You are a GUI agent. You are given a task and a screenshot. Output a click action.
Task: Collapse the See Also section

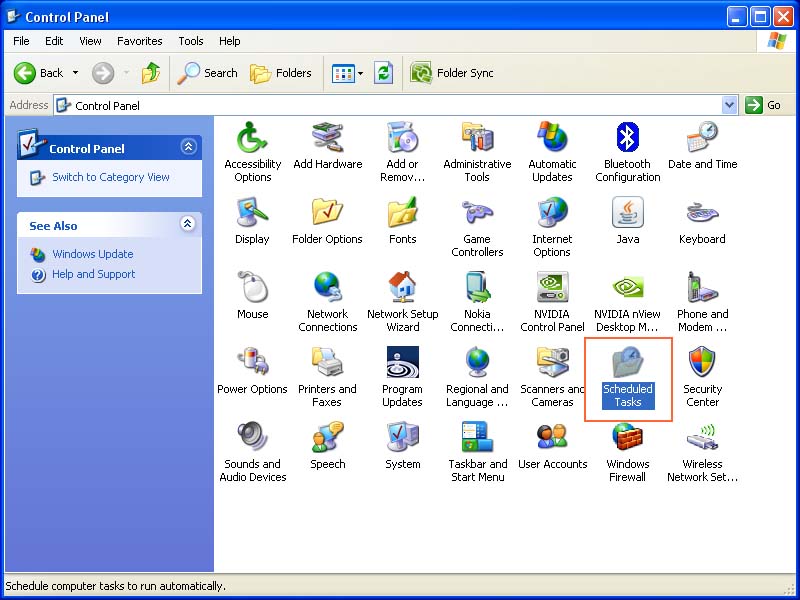pos(188,223)
